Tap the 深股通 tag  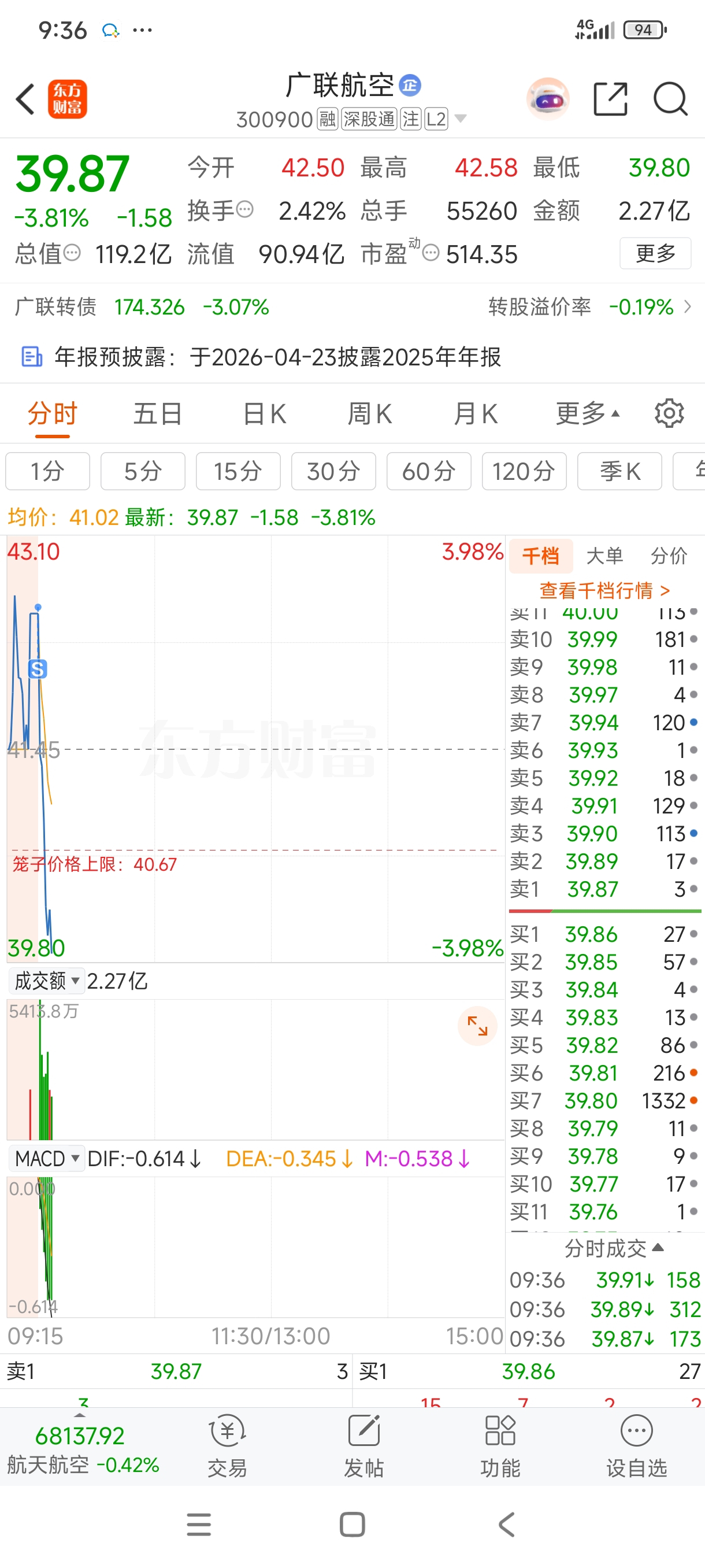tap(369, 119)
